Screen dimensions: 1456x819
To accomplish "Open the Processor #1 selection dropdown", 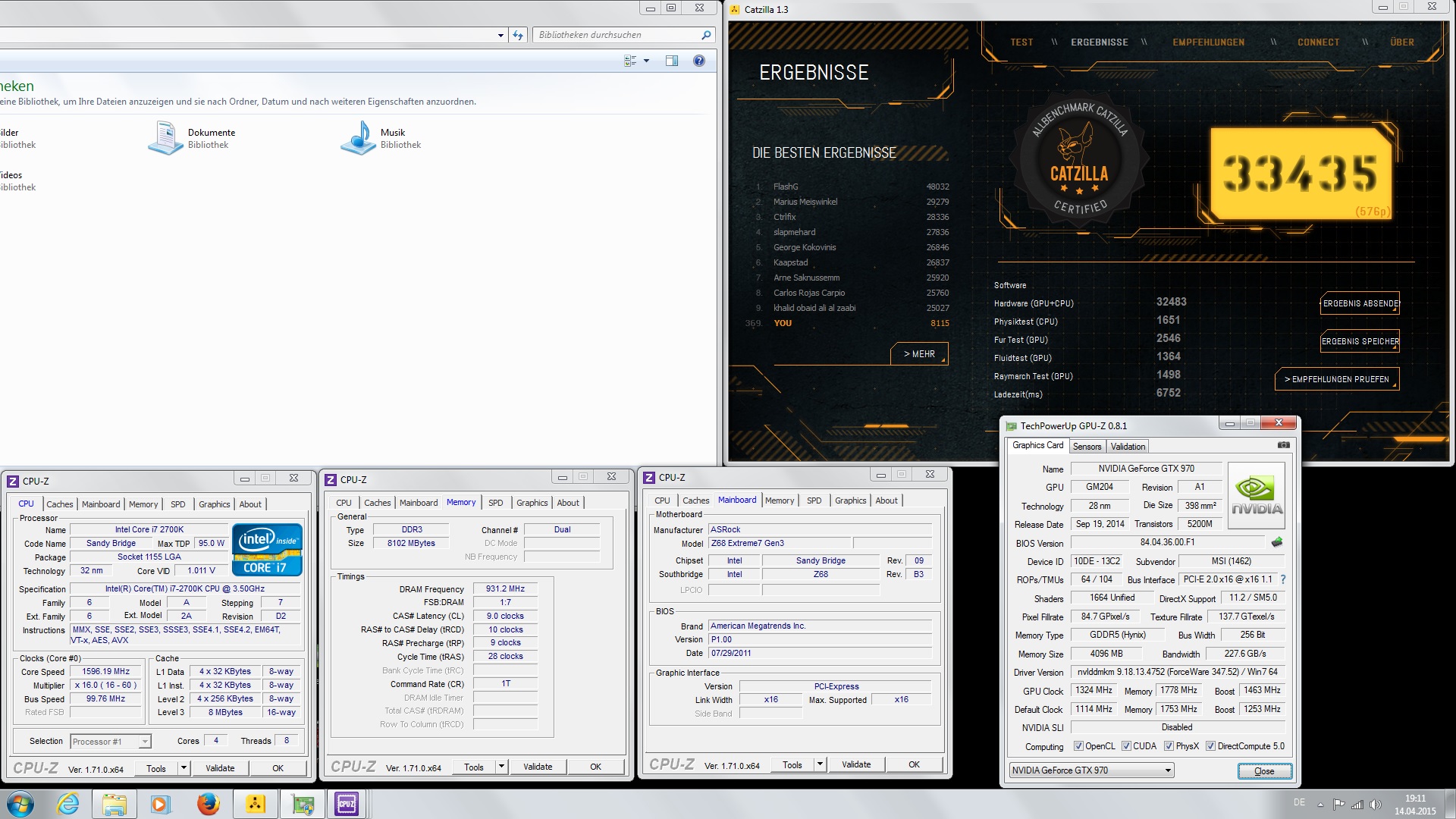I will coord(111,742).
